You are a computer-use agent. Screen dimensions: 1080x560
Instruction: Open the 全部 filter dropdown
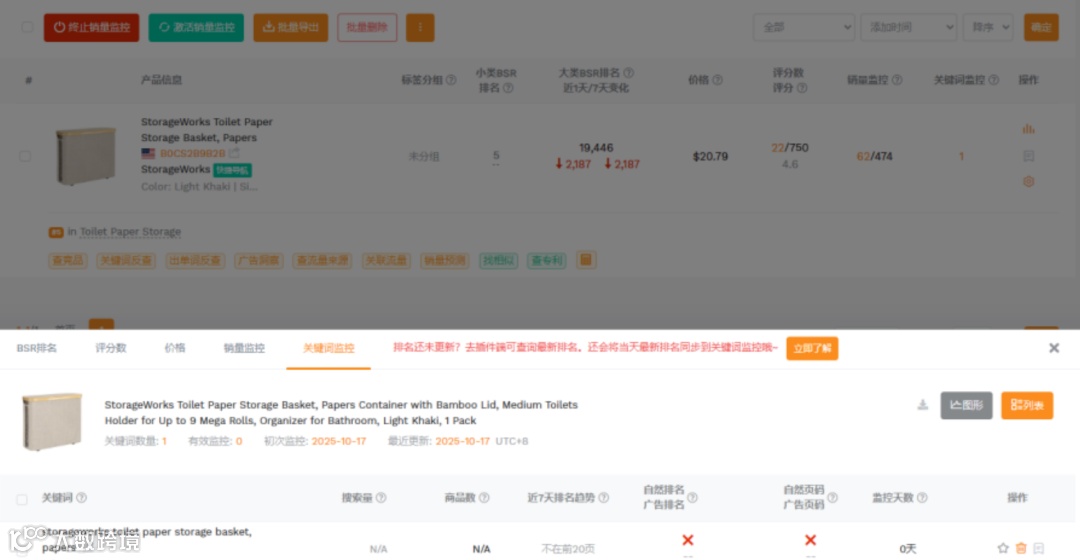(x=804, y=28)
